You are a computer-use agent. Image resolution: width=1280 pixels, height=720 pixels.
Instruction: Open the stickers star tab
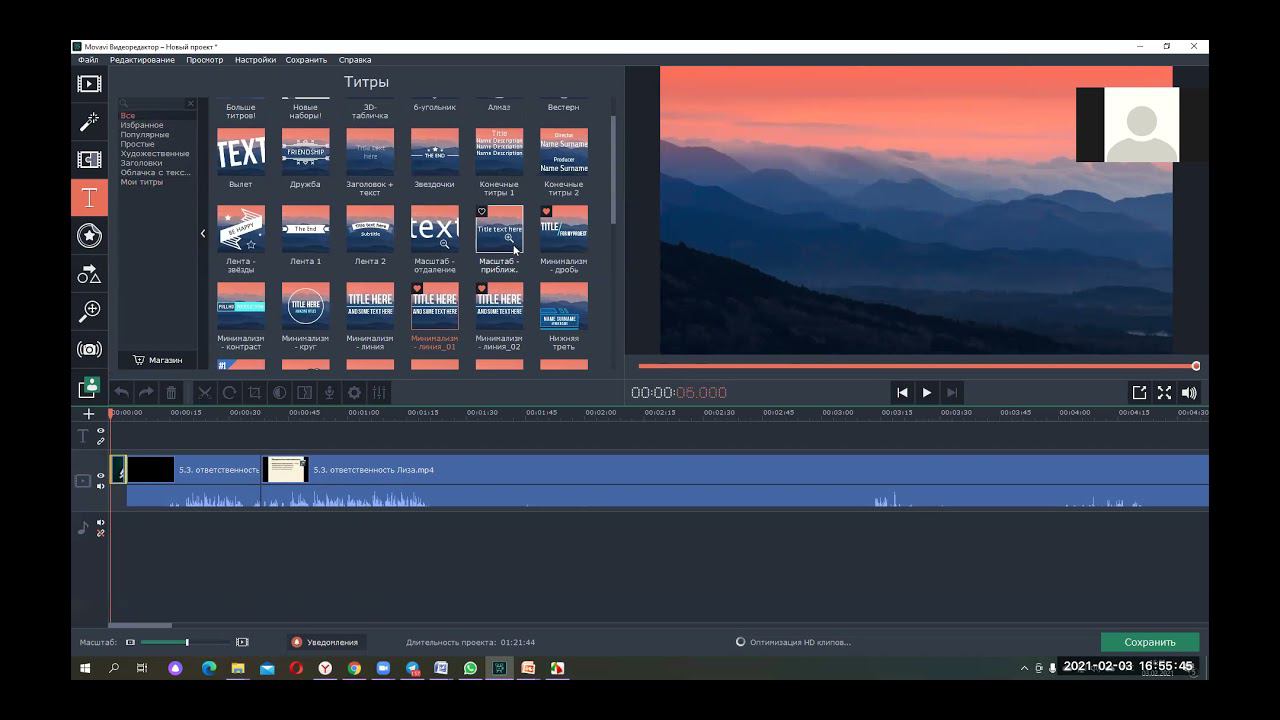[89, 236]
